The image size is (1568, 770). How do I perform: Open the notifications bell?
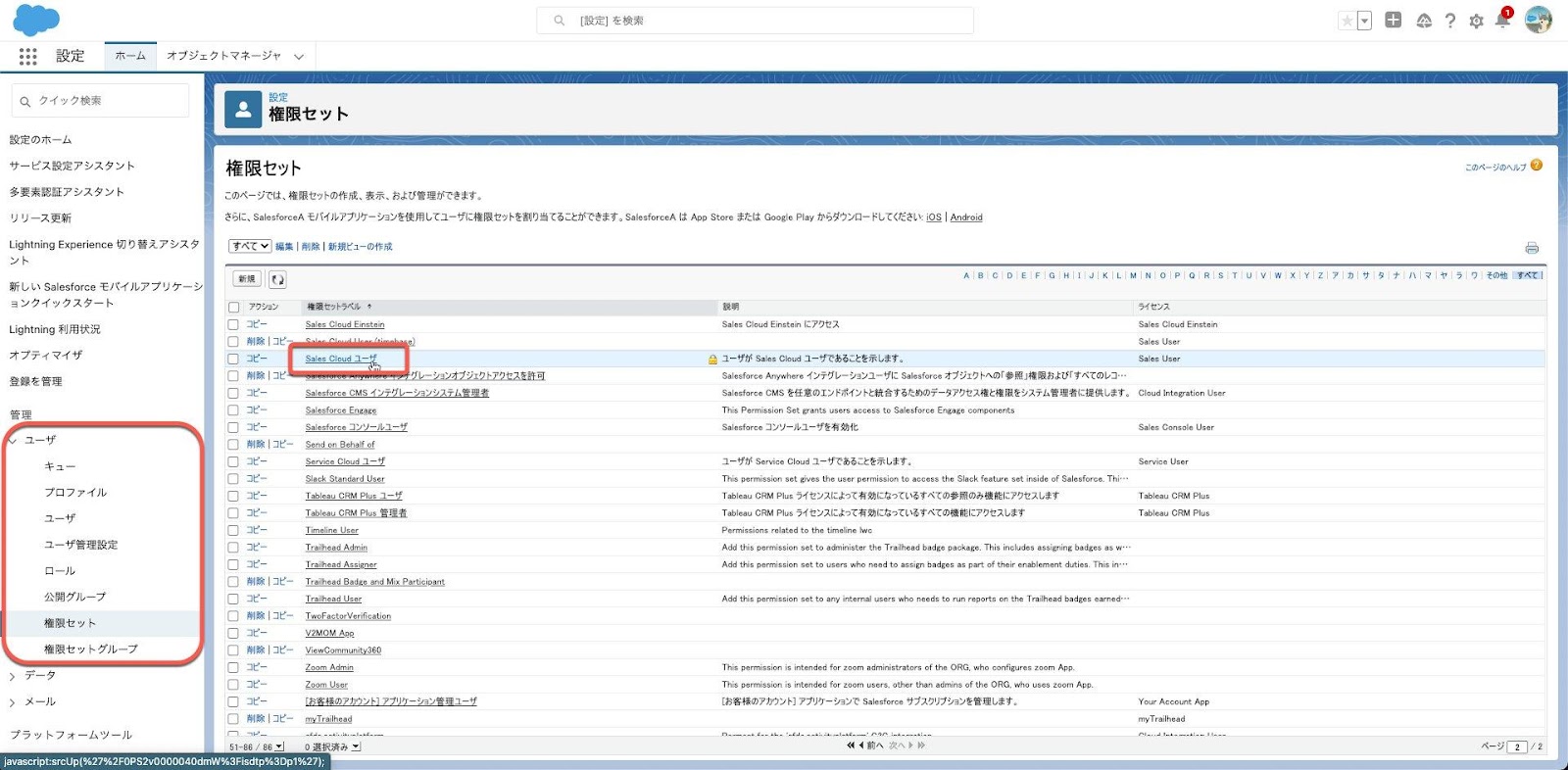pyautogui.click(x=1502, y=20)
